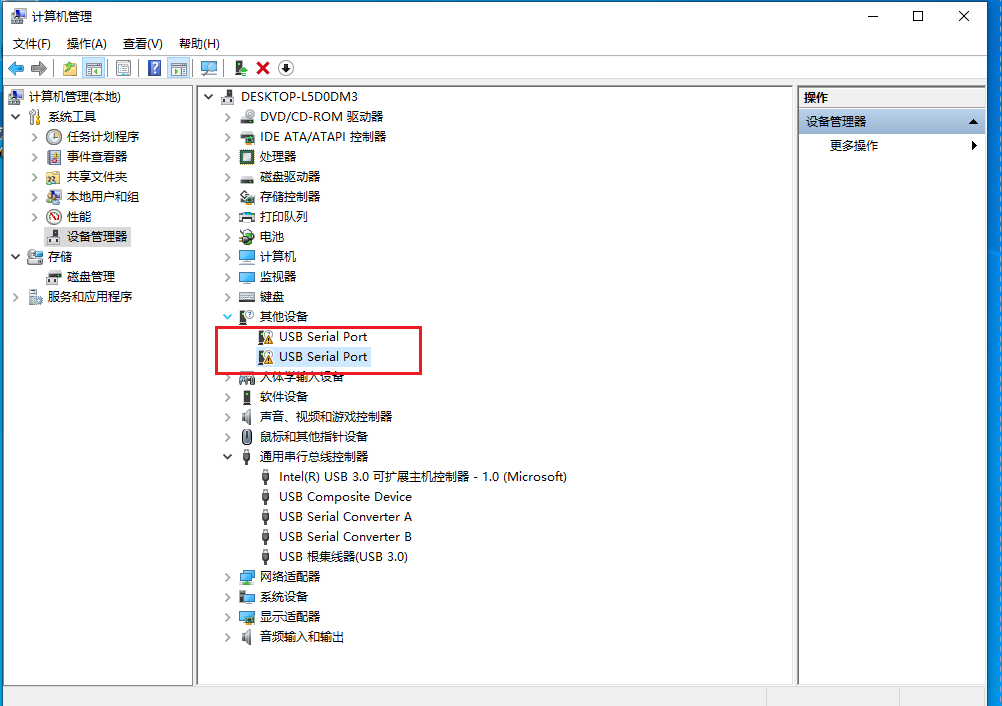Click the black down-arrow disable device icon
Viewport: 1002px width, 706px height.
[x=286, y=68]
